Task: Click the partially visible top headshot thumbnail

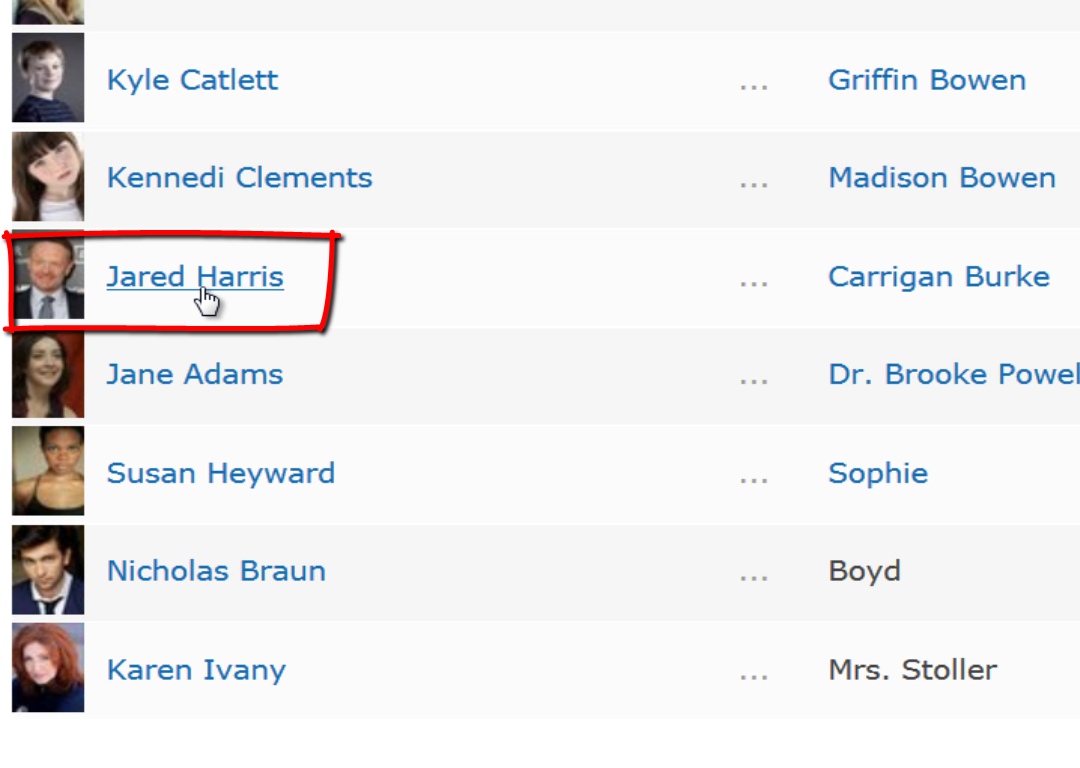Action: coord(48,12)
